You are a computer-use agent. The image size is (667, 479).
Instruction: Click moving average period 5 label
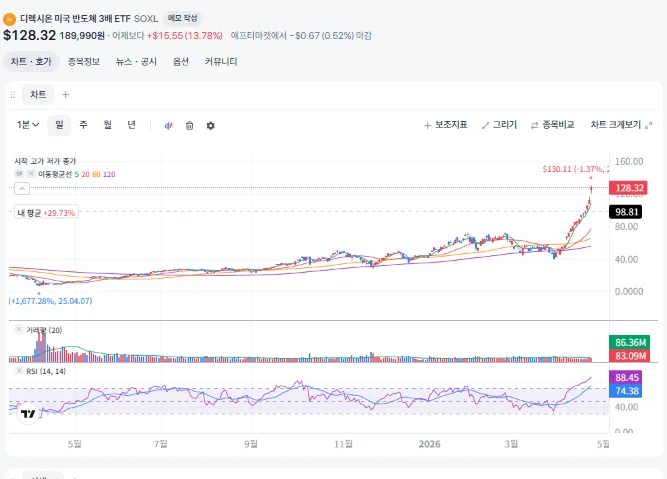click(x=77, y=174)
